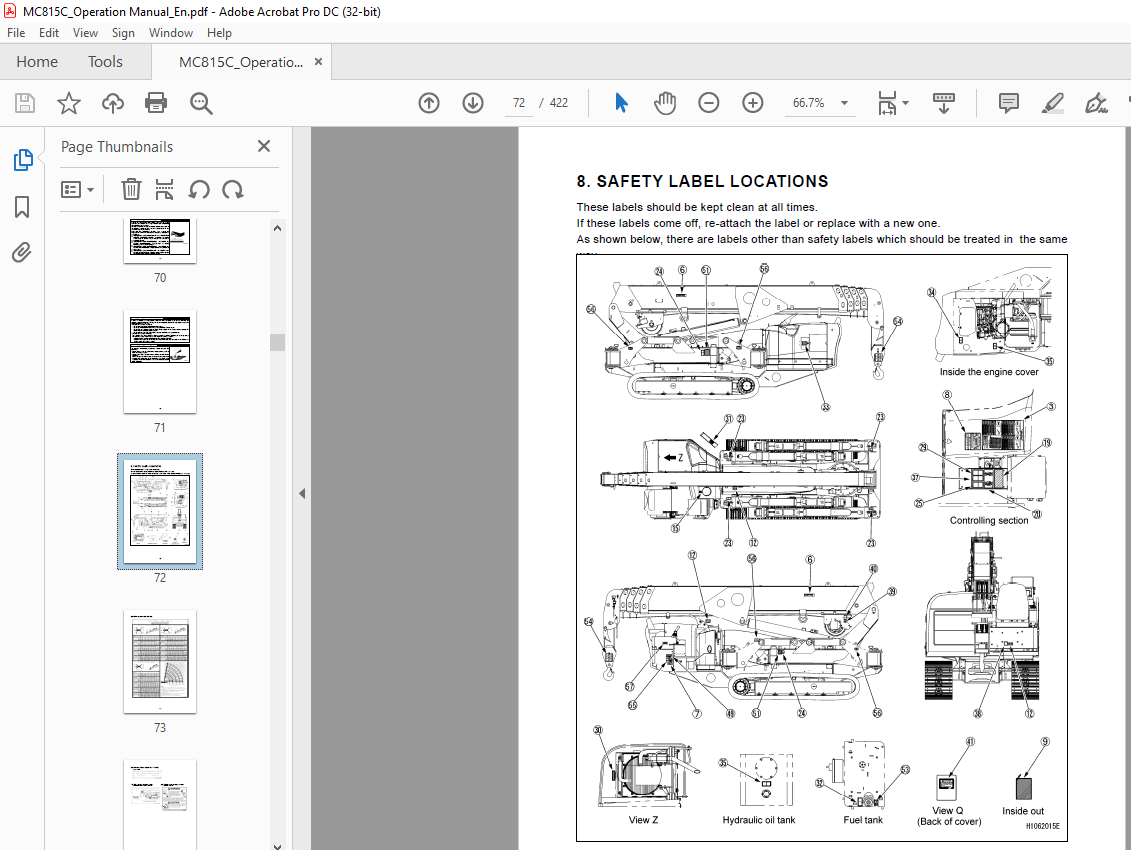Click the 'Fuel tank' caption
This screenshot has width=1131, height=850.
click(863, 820)
